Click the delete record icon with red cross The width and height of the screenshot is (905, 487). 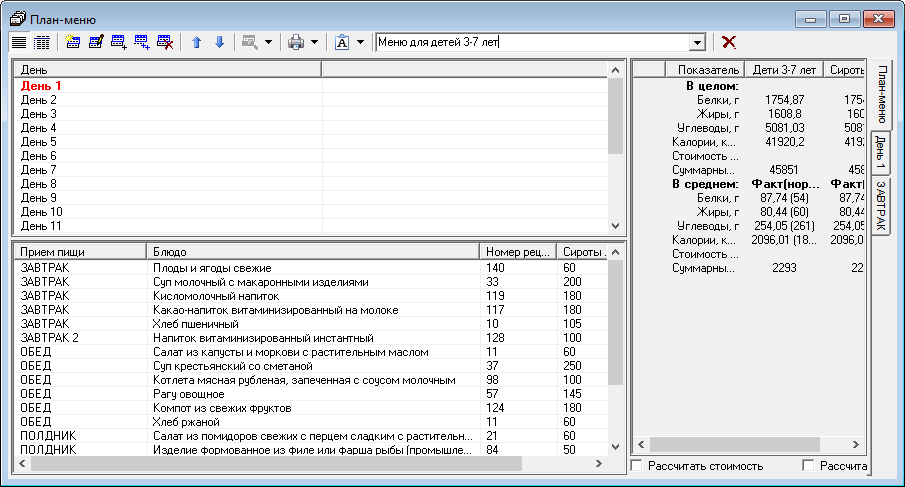[x=165, y=42]
